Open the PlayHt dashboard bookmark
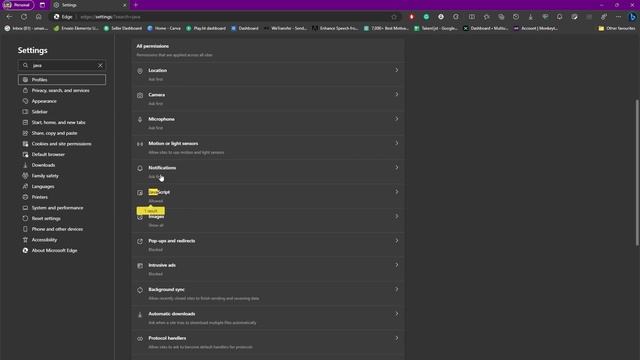The height and width of the screenshot is (360, 640). click(x=206, y=28)
